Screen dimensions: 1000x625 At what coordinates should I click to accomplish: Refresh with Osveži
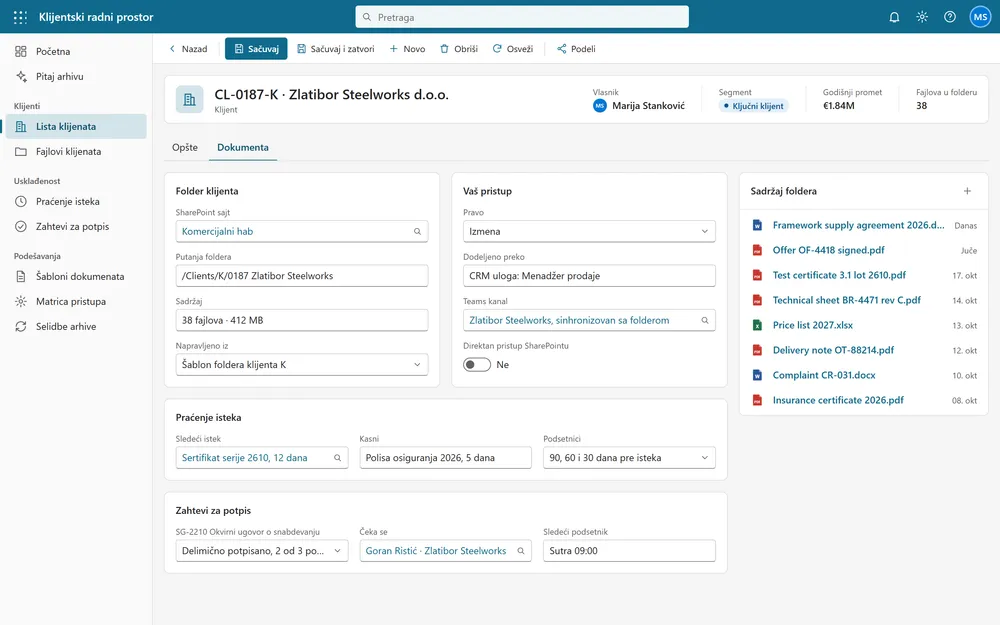pyautogui.click(x=513, y=49)
